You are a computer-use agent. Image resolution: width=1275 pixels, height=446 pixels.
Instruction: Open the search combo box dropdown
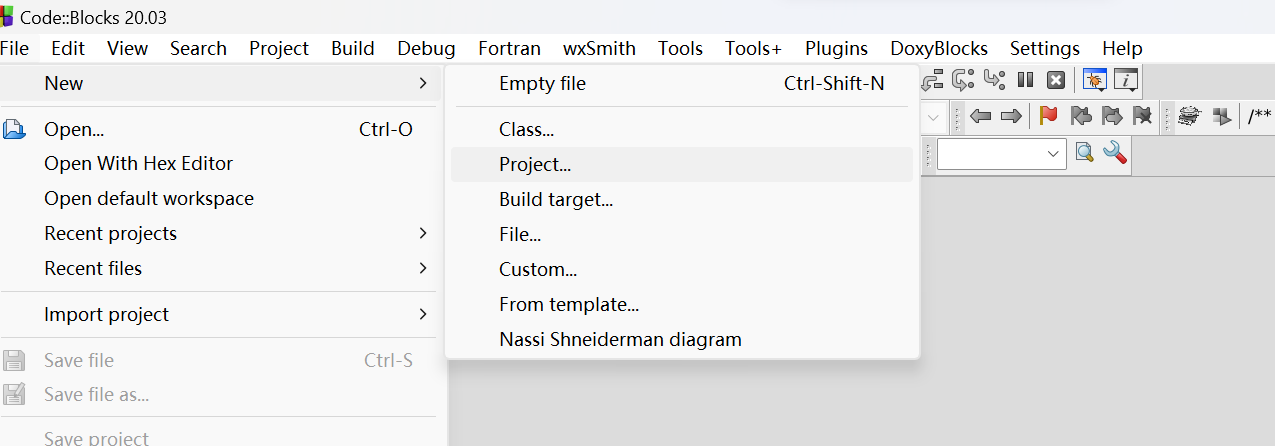pyautogui.click(x=1054, y=154)
